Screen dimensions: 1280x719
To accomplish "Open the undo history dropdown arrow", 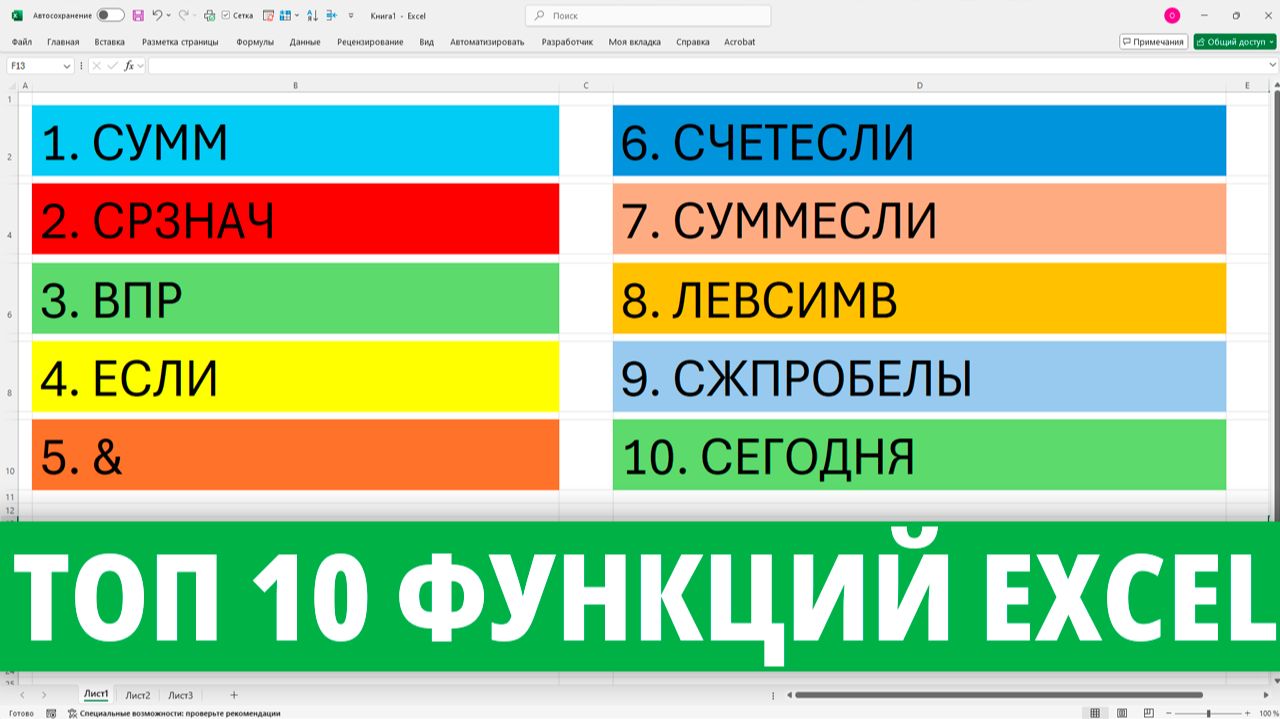I will coord(168,16).
